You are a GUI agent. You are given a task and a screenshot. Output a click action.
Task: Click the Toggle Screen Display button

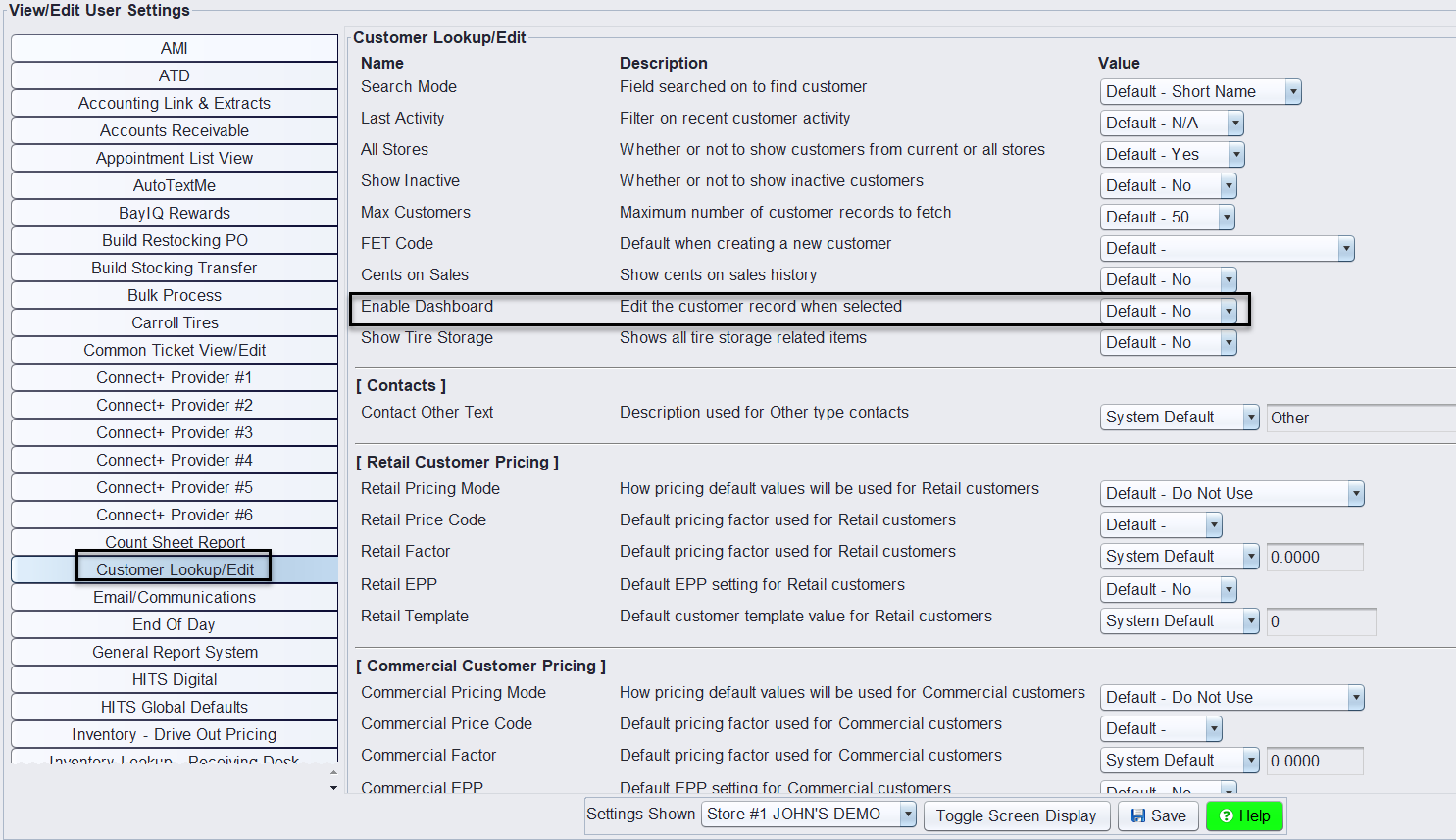coord(1016,815)
